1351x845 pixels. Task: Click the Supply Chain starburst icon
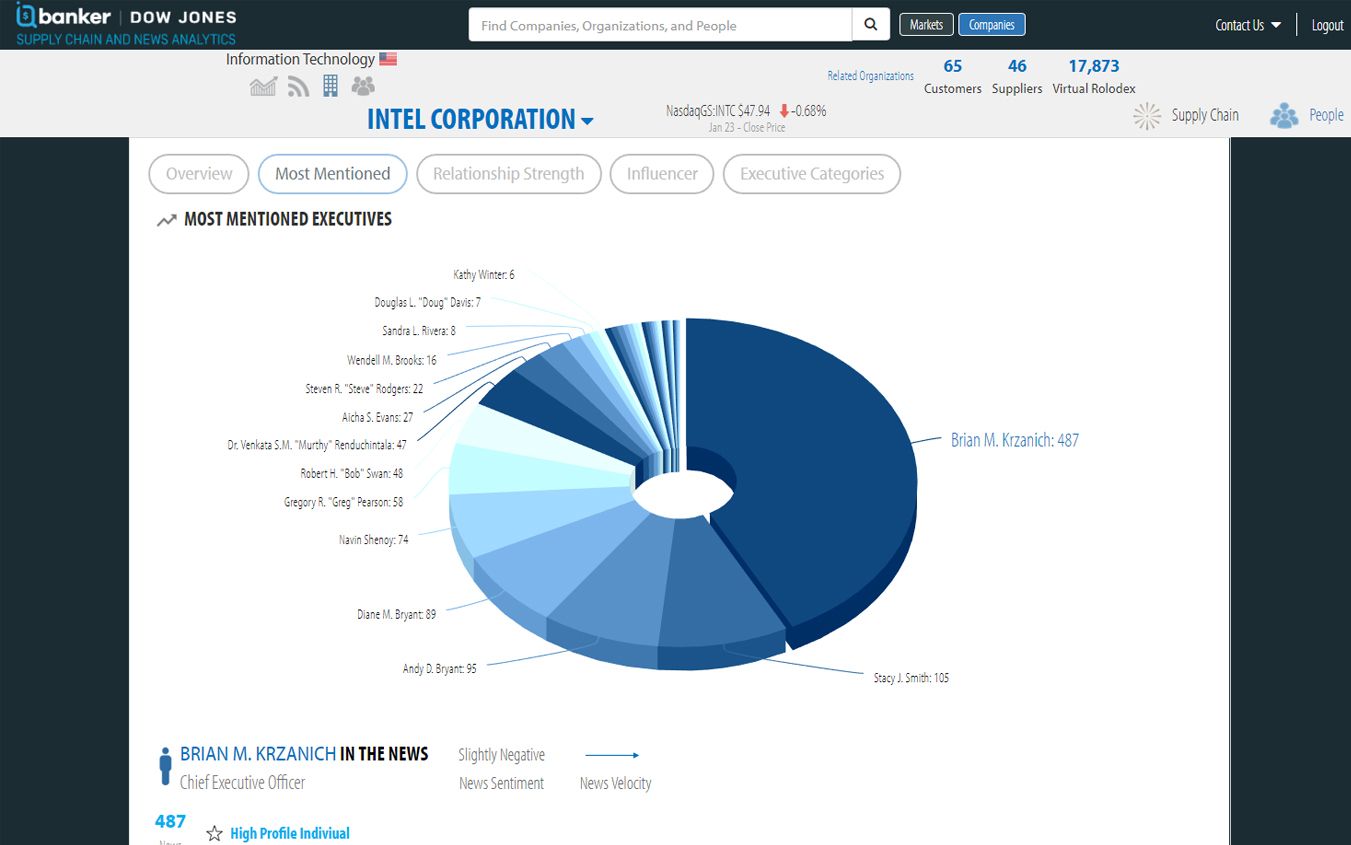tap(1147, 116)
